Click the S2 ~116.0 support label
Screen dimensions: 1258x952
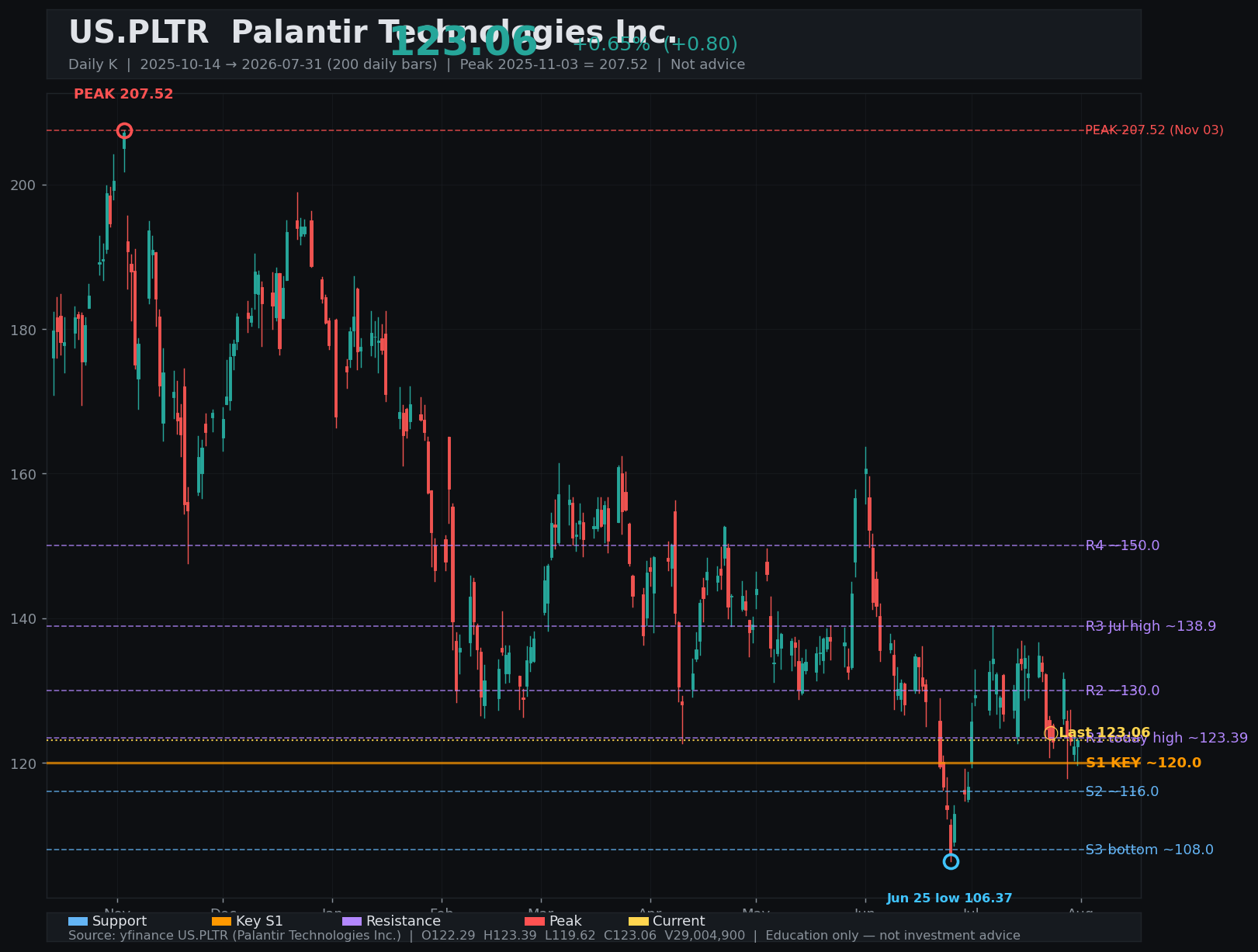tap(1121, 791)
